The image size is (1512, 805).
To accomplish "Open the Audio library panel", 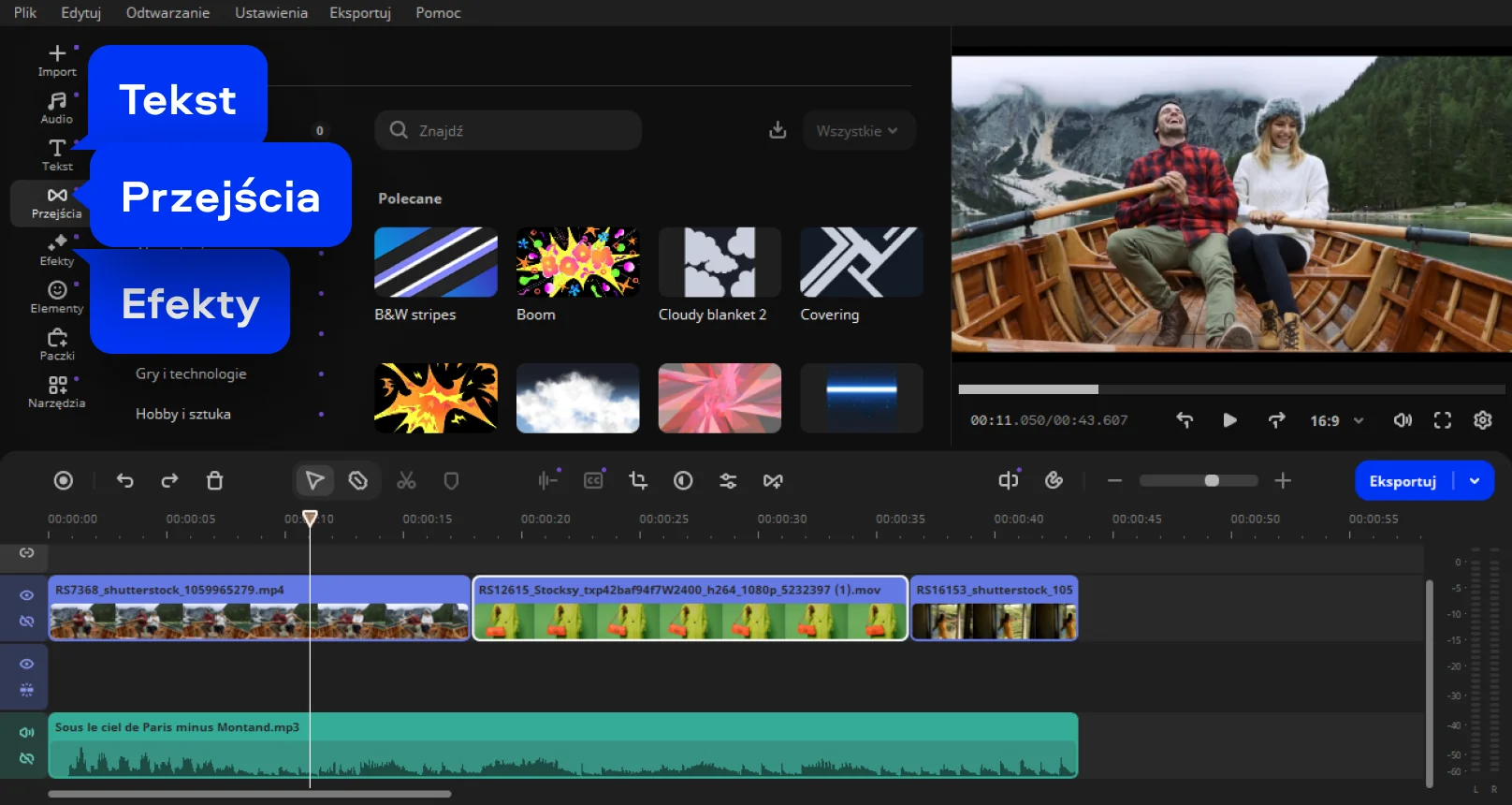I will pyautogui.click(x=57, y=107).
